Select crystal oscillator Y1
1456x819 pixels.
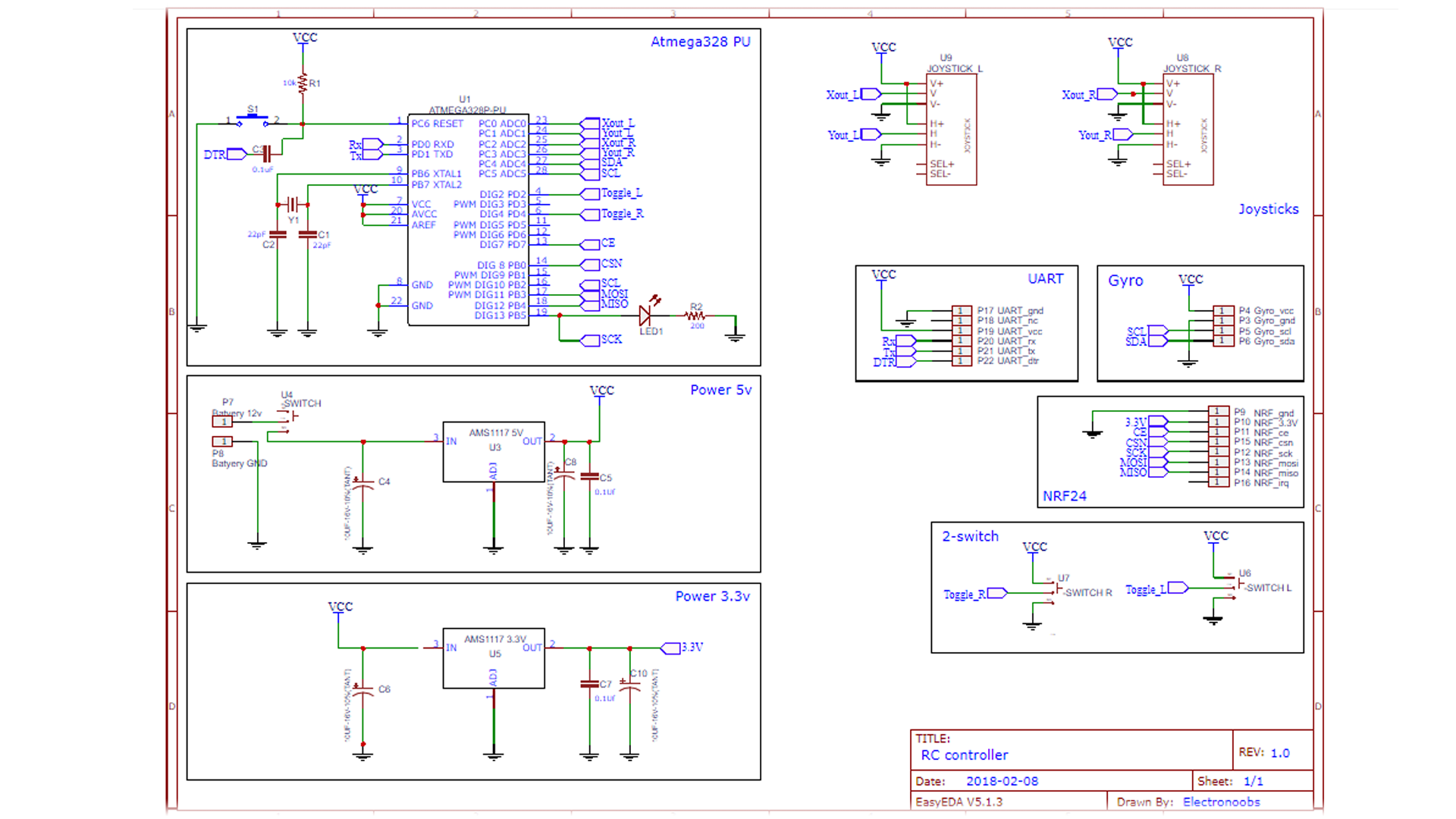293,205
